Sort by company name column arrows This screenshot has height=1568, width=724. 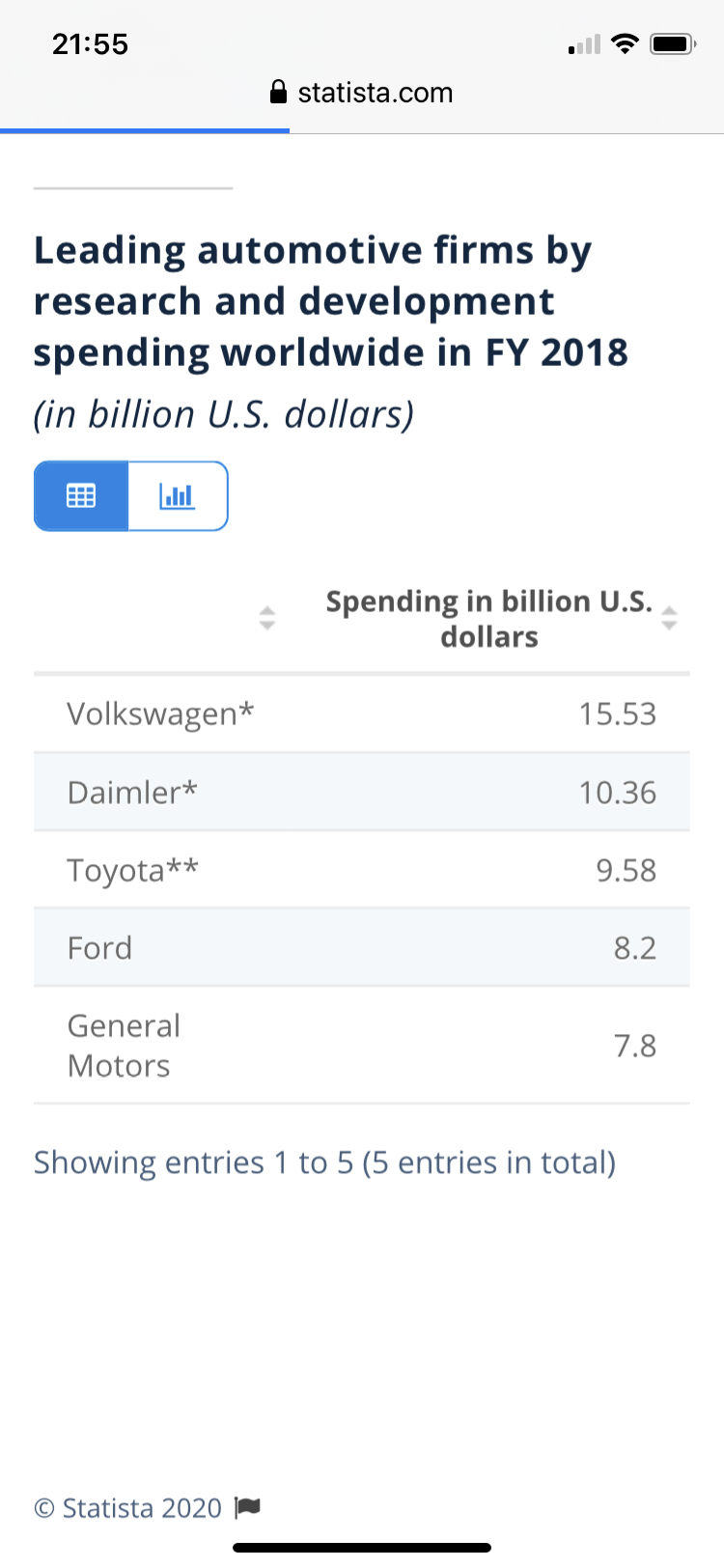pyautogui.click(x=267, y=618)
